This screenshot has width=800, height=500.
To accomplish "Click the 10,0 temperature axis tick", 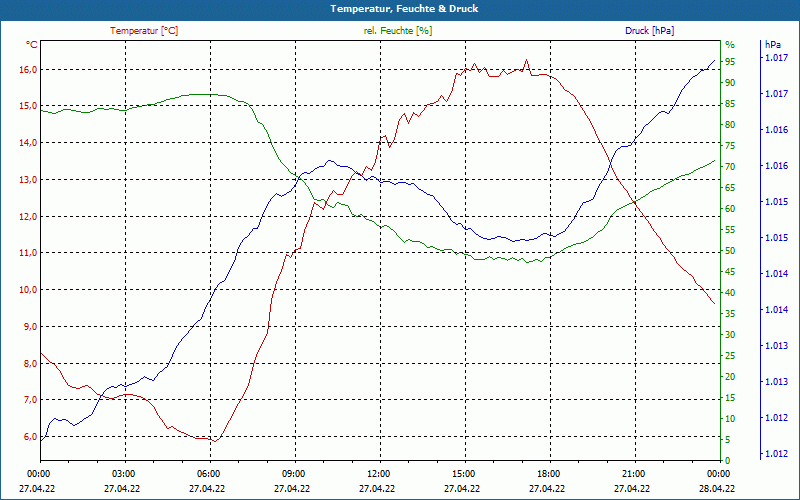I will pos(29,290).
